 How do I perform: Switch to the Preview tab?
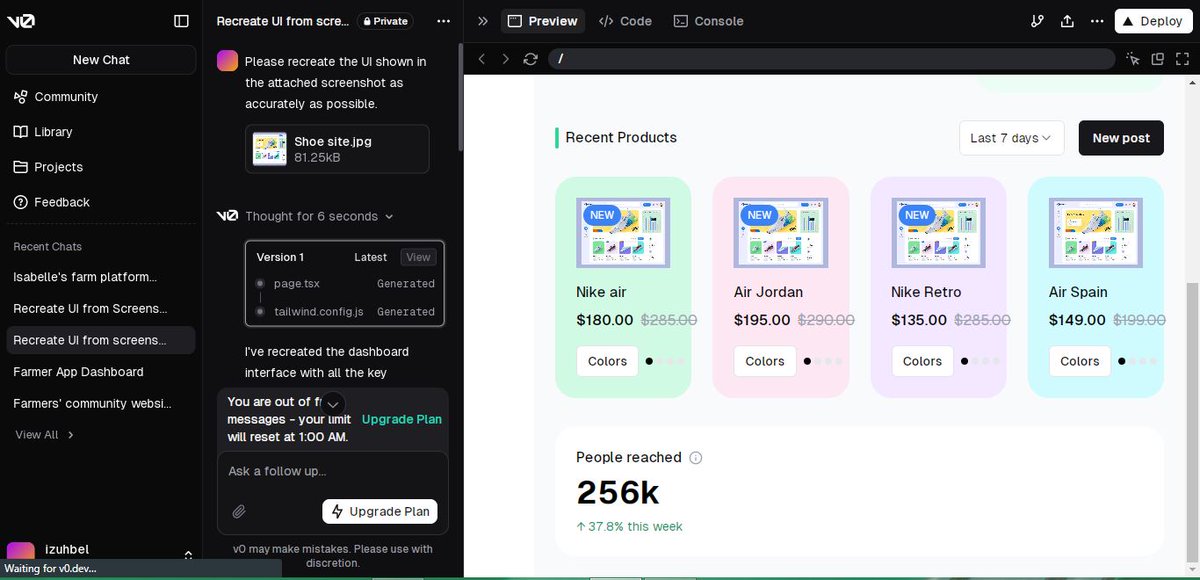(x=542, y=21)
